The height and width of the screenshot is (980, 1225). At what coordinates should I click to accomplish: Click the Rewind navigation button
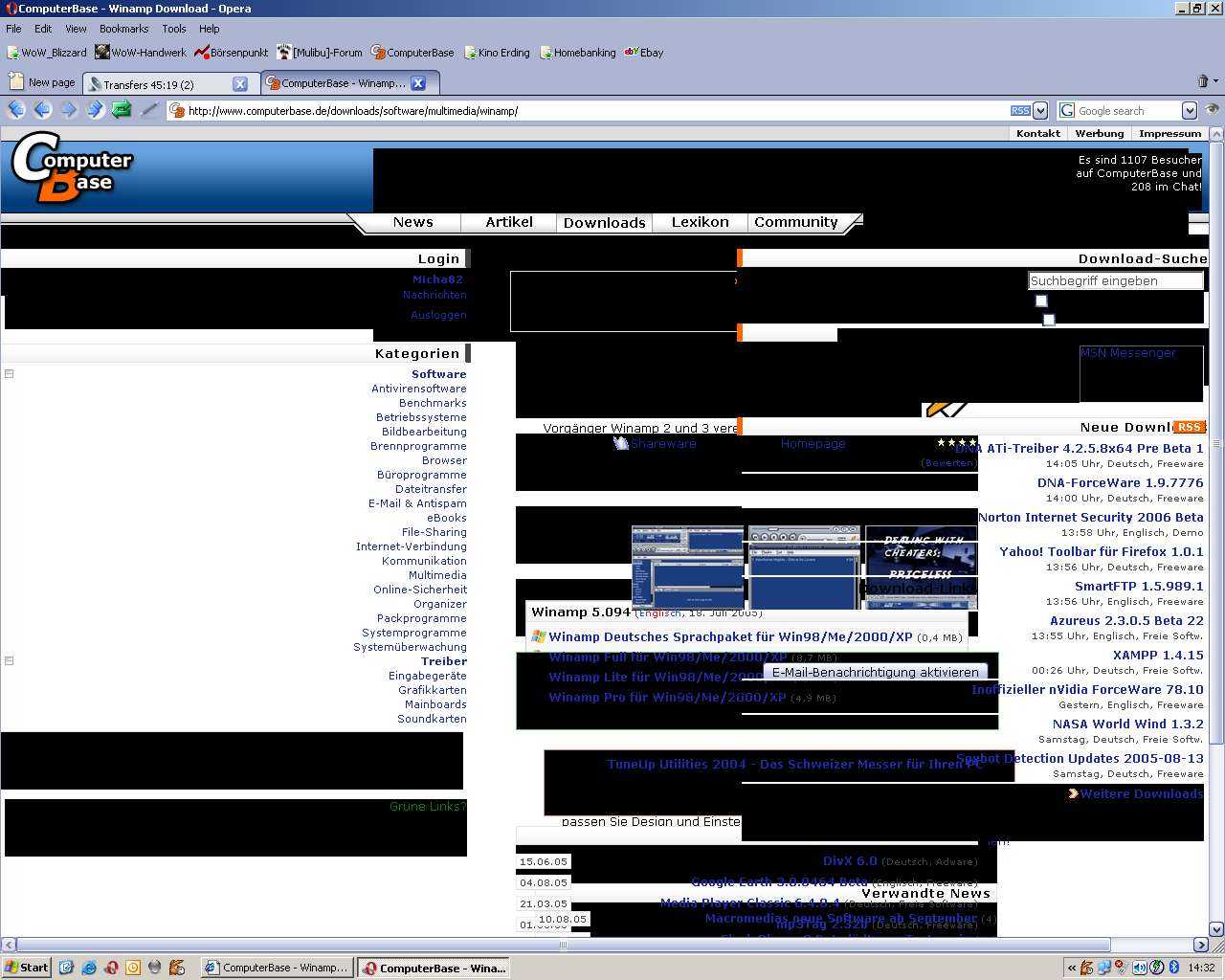tap(15, 110)
